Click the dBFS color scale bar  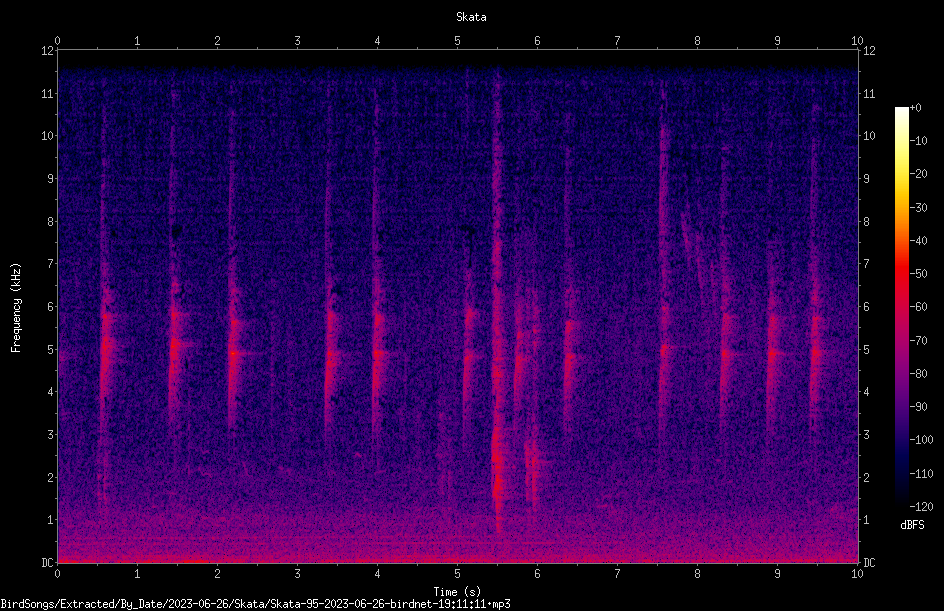[902, 306]
